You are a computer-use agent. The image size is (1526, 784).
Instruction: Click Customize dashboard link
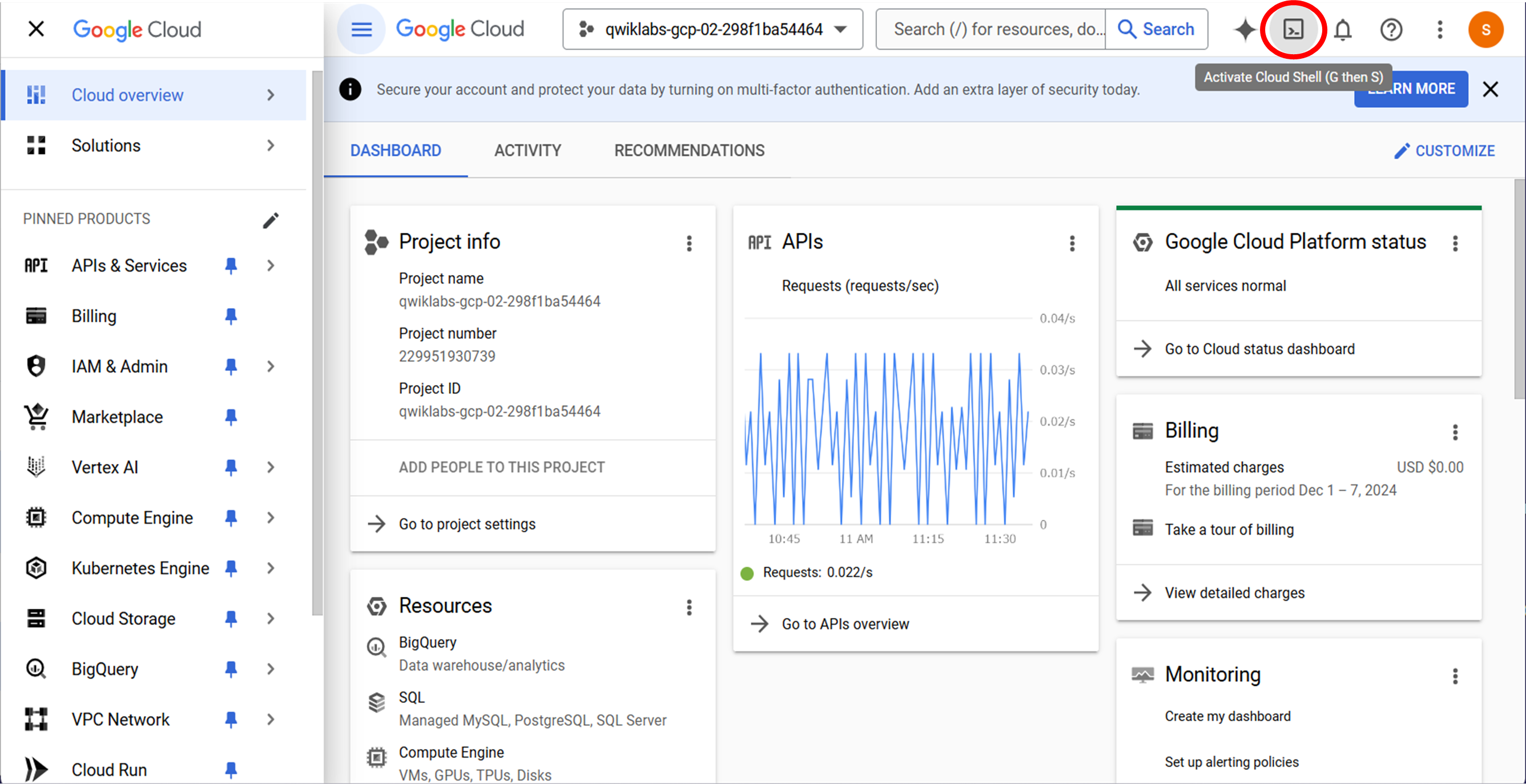pyautogui.click(x=1444, y=152)
